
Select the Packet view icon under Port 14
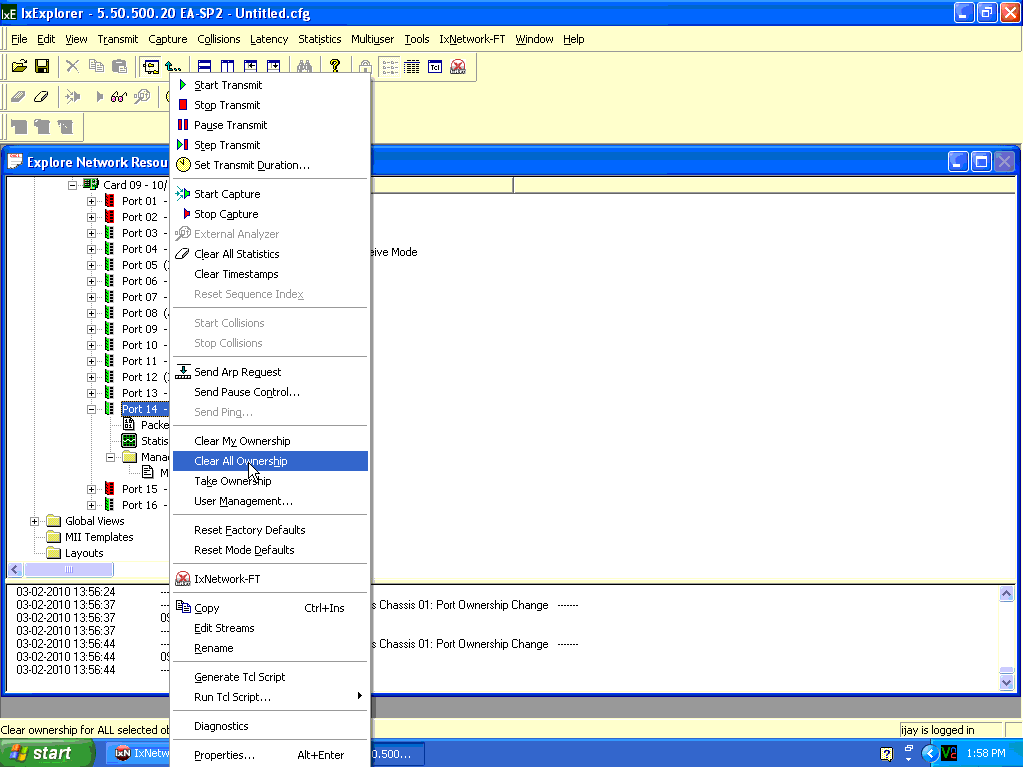click(129, 425)
